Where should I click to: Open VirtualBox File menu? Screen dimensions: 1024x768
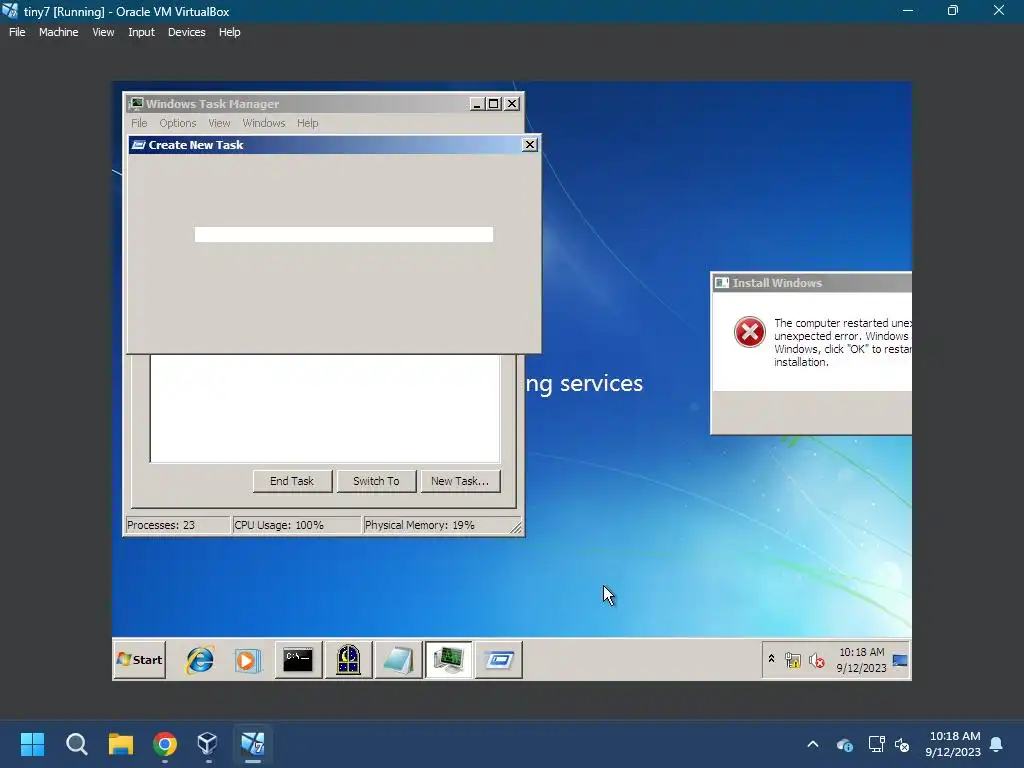(17, 32)
